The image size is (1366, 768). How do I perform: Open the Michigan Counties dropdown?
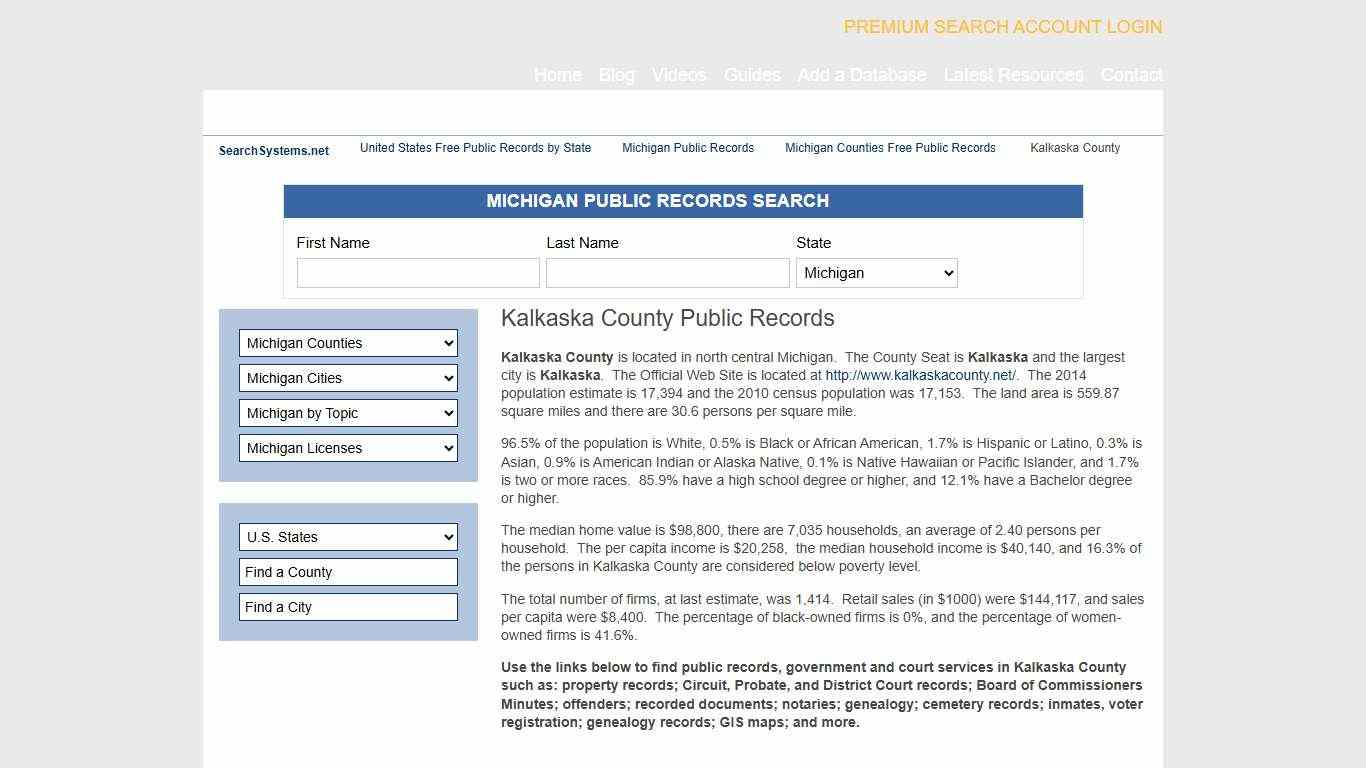click(x=347, y=343)
